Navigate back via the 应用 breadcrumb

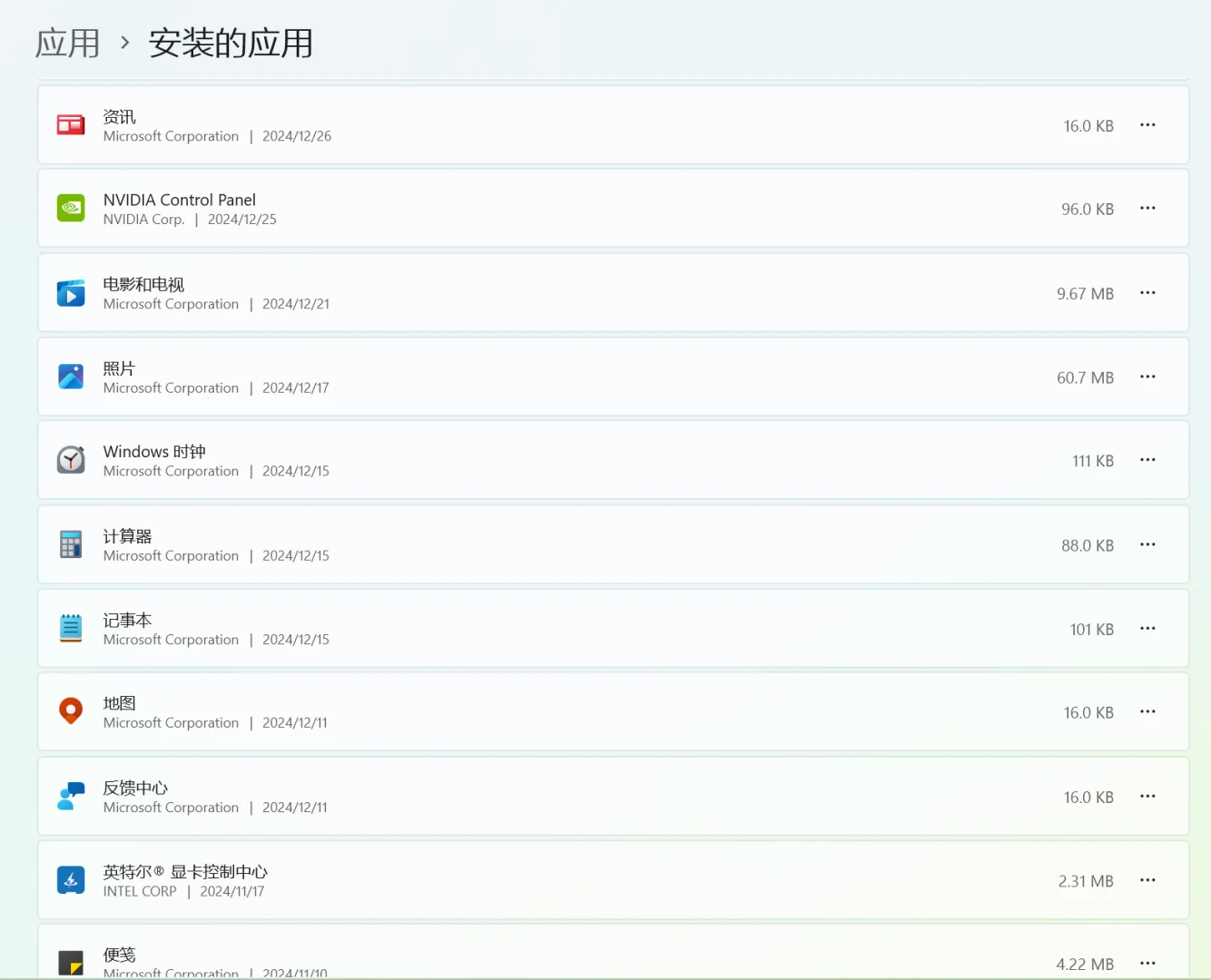(68, 43)
